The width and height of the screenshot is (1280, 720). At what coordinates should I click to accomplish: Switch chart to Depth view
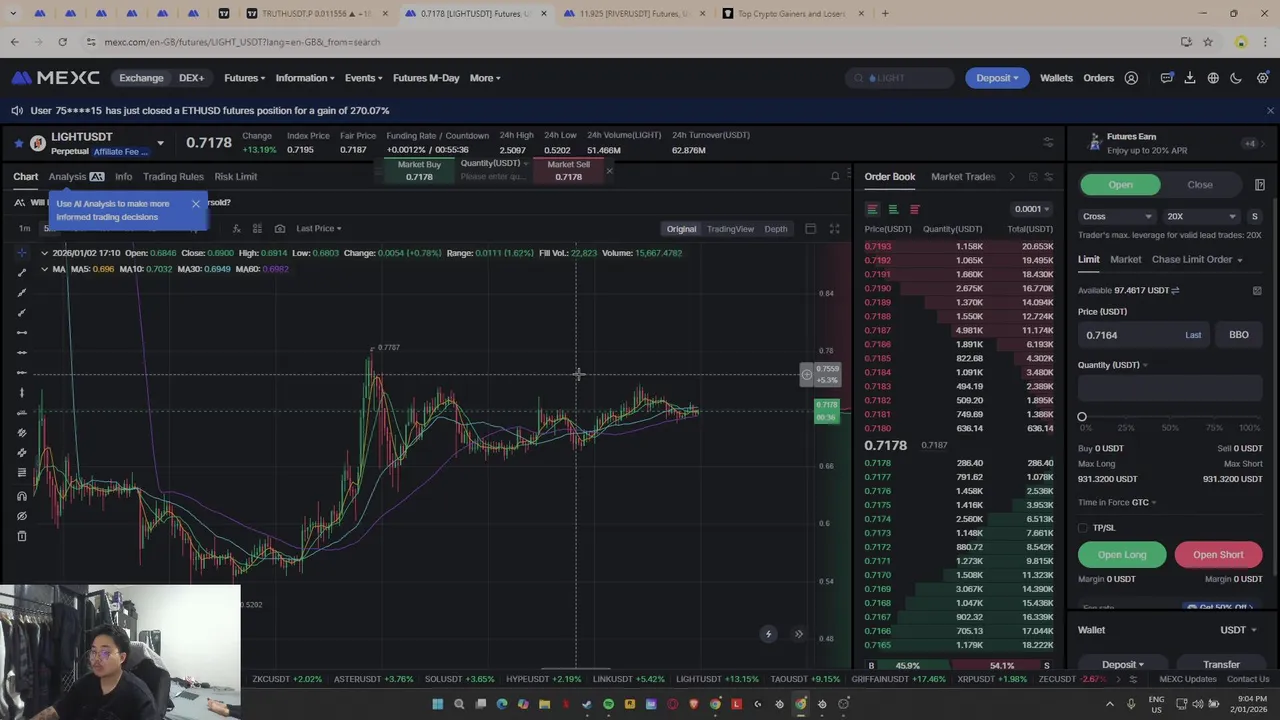[776, 229]
